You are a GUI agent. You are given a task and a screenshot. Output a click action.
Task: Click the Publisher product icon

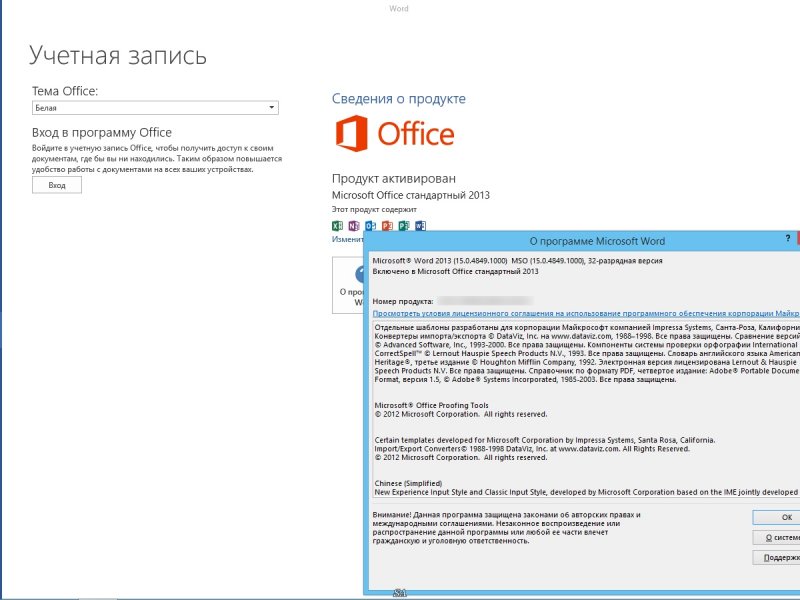click(404, 226)
